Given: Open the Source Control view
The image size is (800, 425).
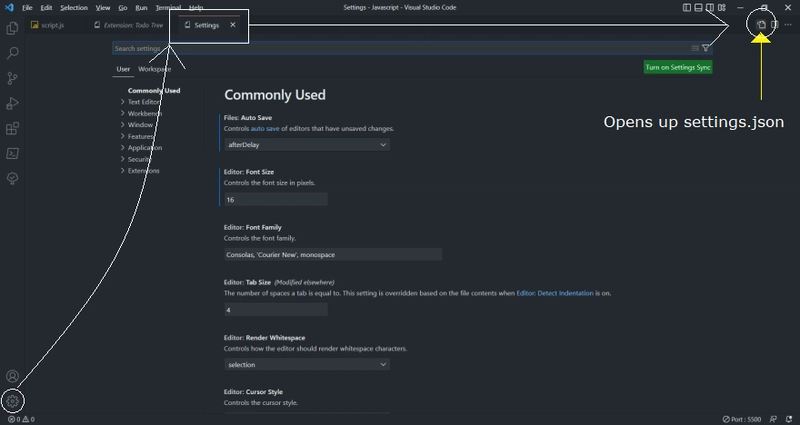Looking at the screenshot, I should [x=12, y=78].
